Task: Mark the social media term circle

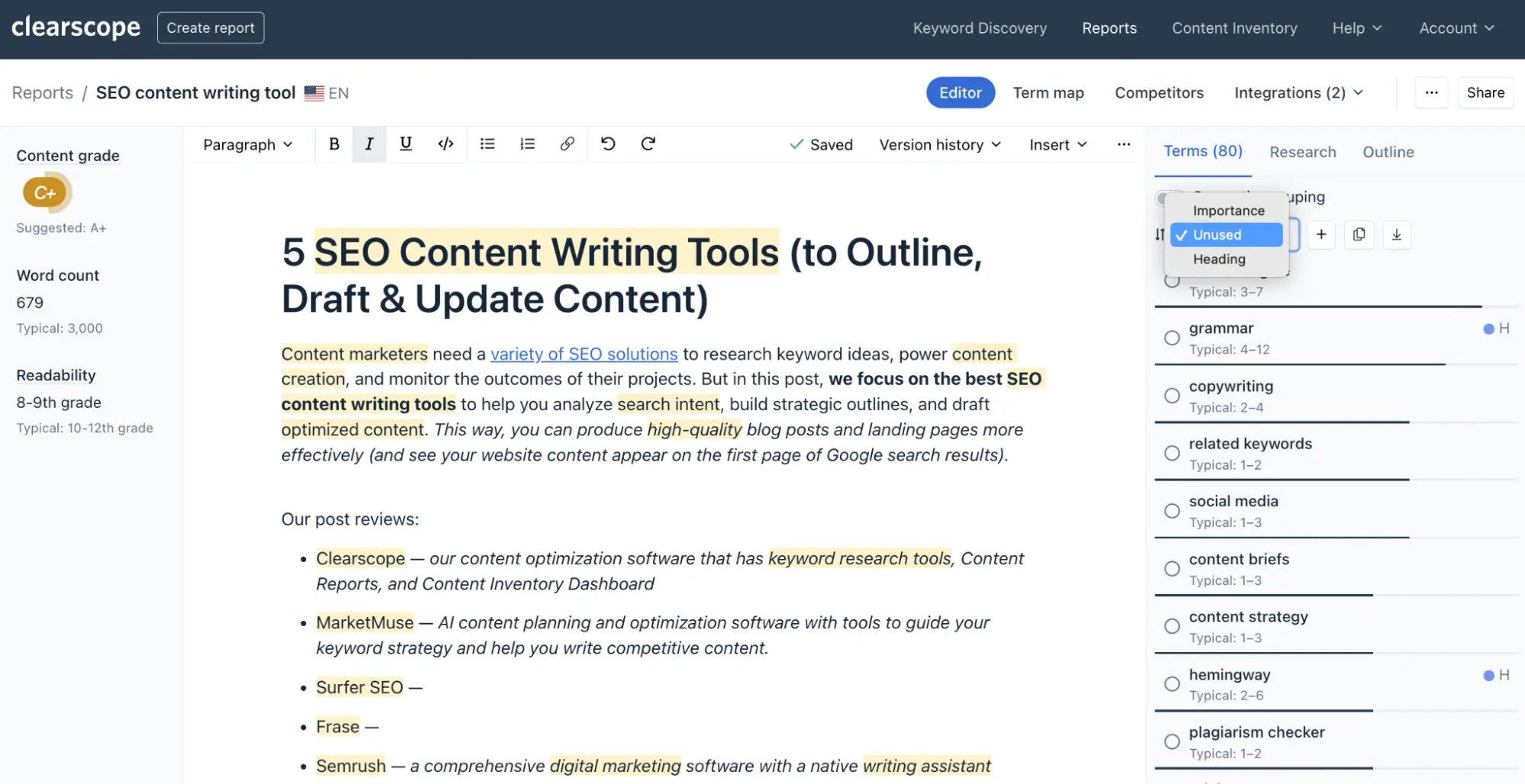Action: coord(1172,511)
